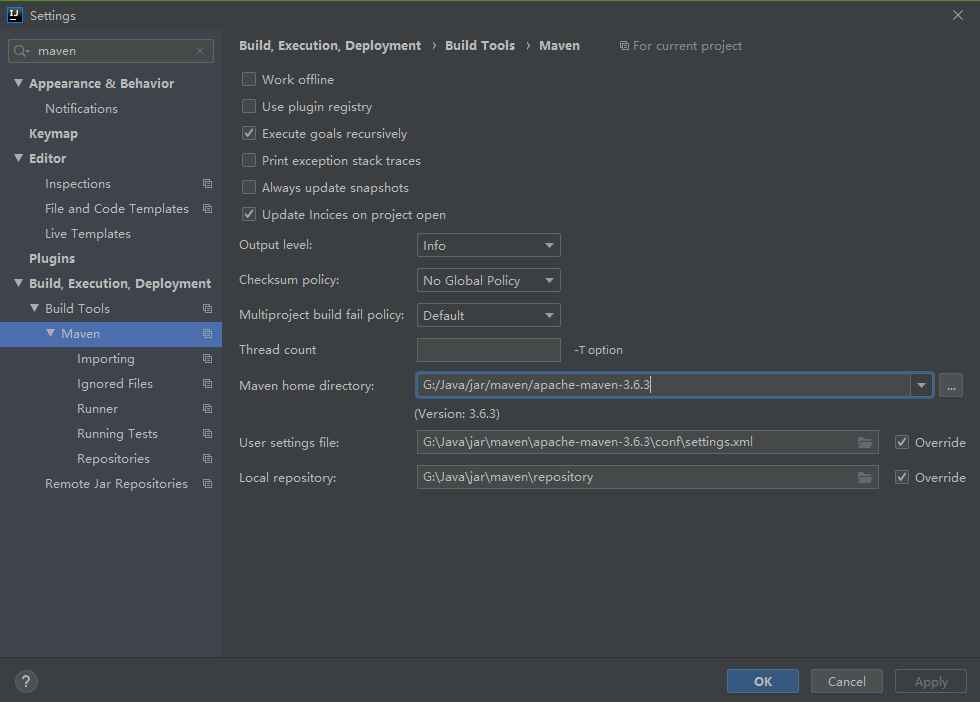Viewport: 980px width, 702px height.
Task: Click the IntelliJ IDEA logo in title bar
Action: click(x=14, y=15)
